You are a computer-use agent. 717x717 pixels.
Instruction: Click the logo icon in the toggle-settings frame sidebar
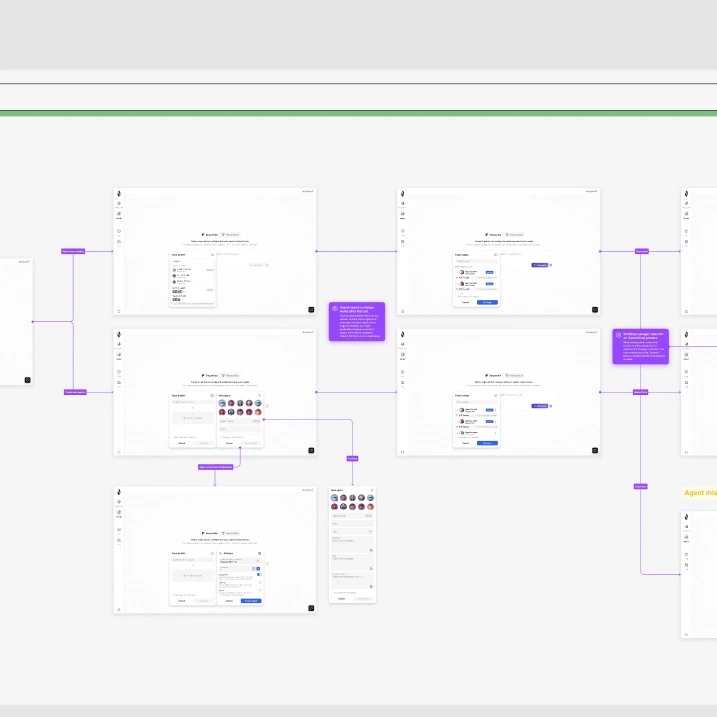pyautogui.click(x=119, y=492)
